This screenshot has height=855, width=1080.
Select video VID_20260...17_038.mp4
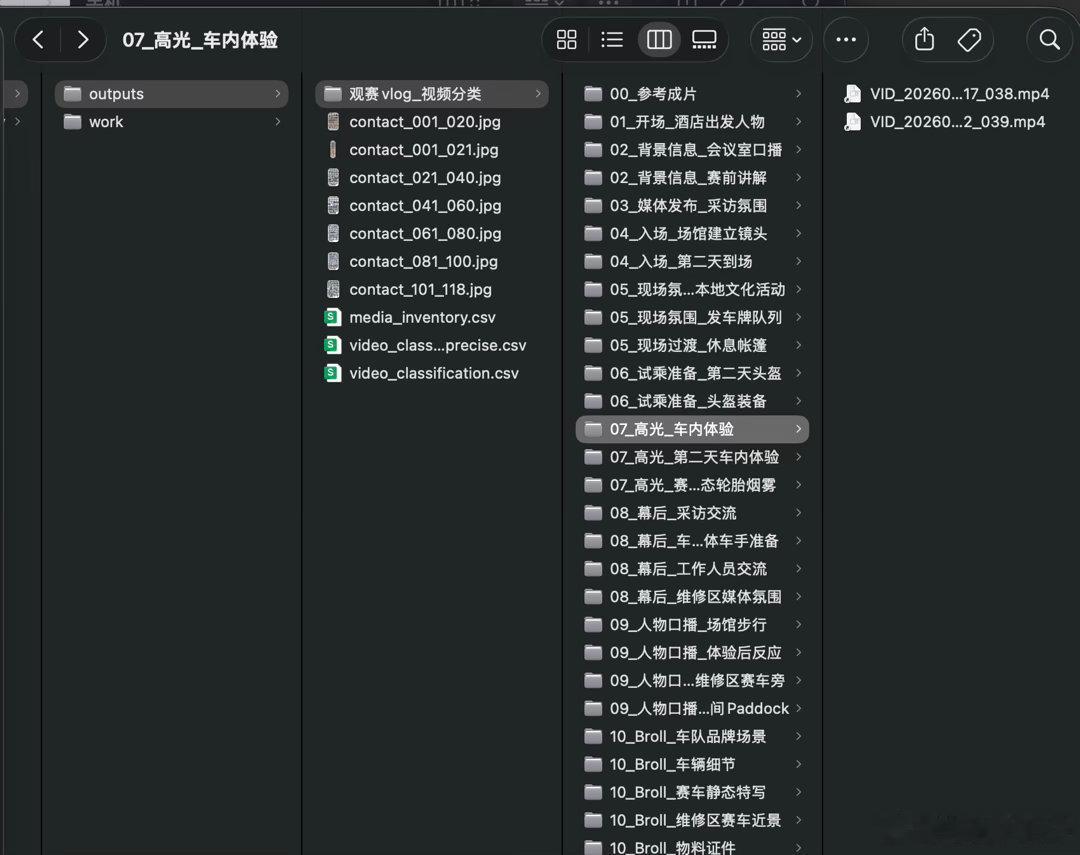tap(953, 94)
